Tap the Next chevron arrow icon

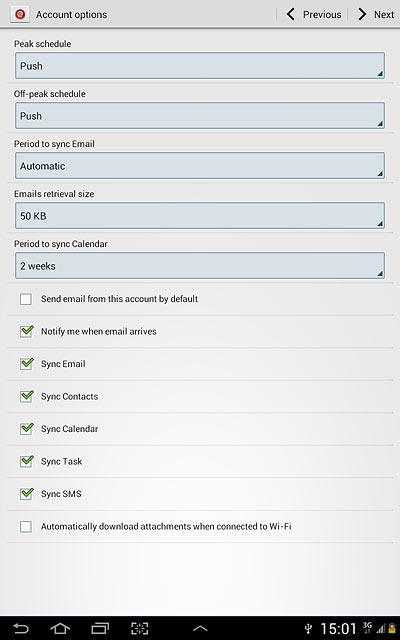[362, 14]
